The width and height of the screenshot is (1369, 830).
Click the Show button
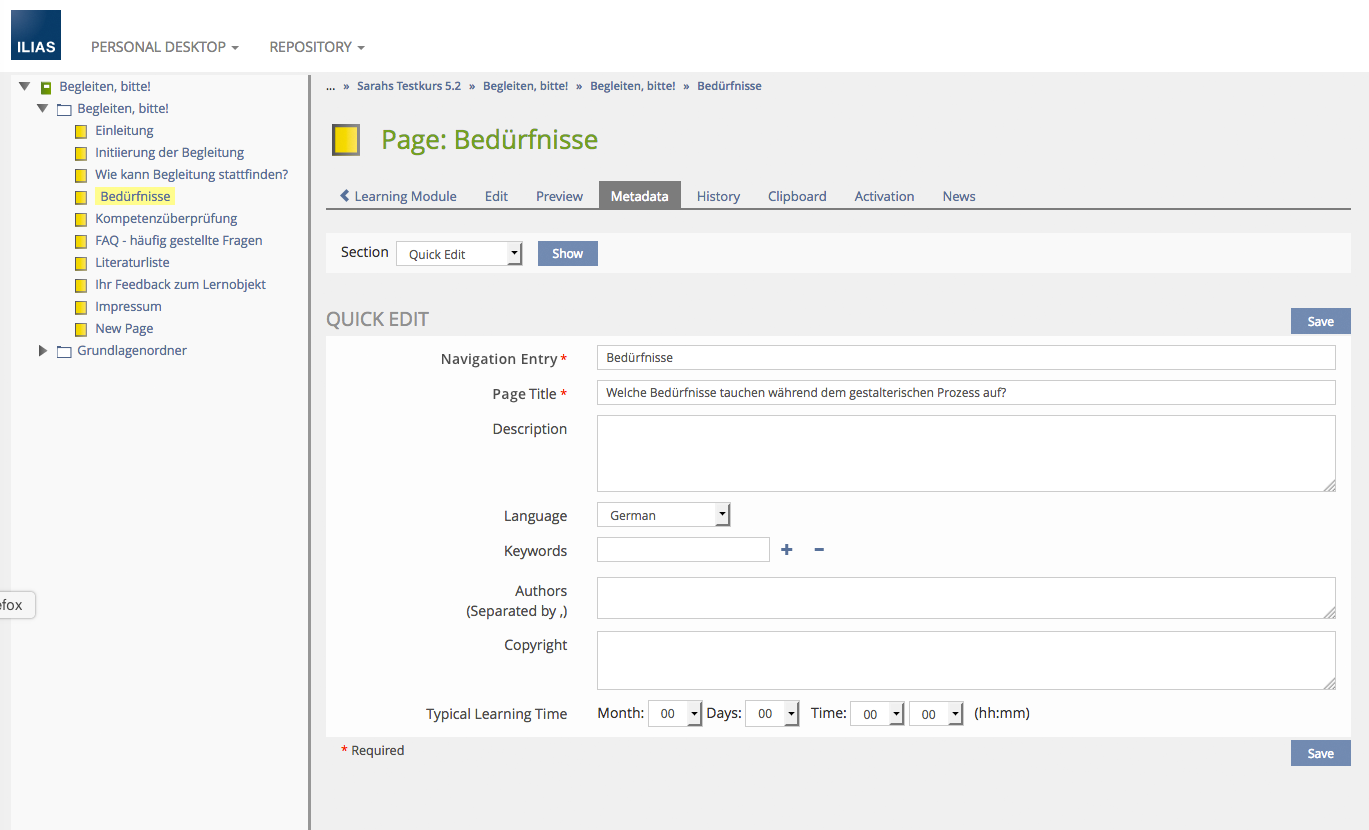(x=567, y=253)
